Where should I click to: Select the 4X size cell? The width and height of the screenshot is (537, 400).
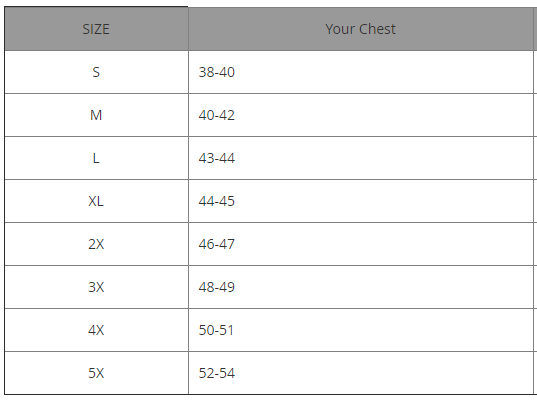pos(96,330)
